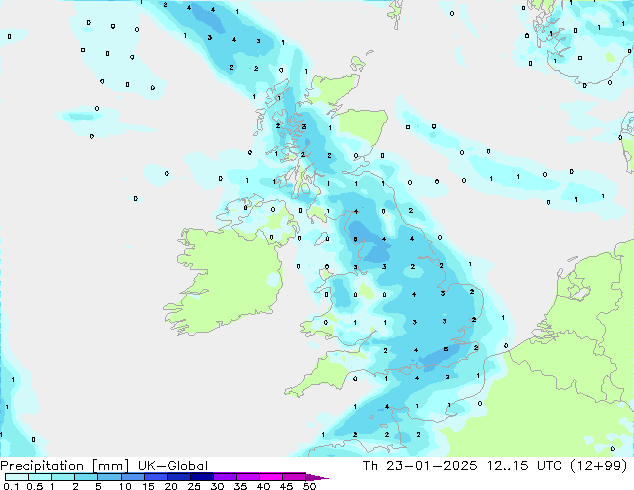Viewport: 634px width, 490px height.
Task: Click the legend label '30'
Action: point(217,486)
